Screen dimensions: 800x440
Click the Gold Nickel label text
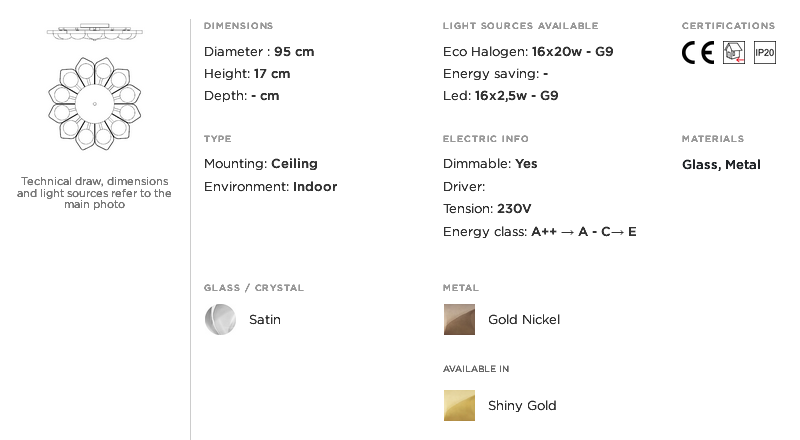pos(524,320)
